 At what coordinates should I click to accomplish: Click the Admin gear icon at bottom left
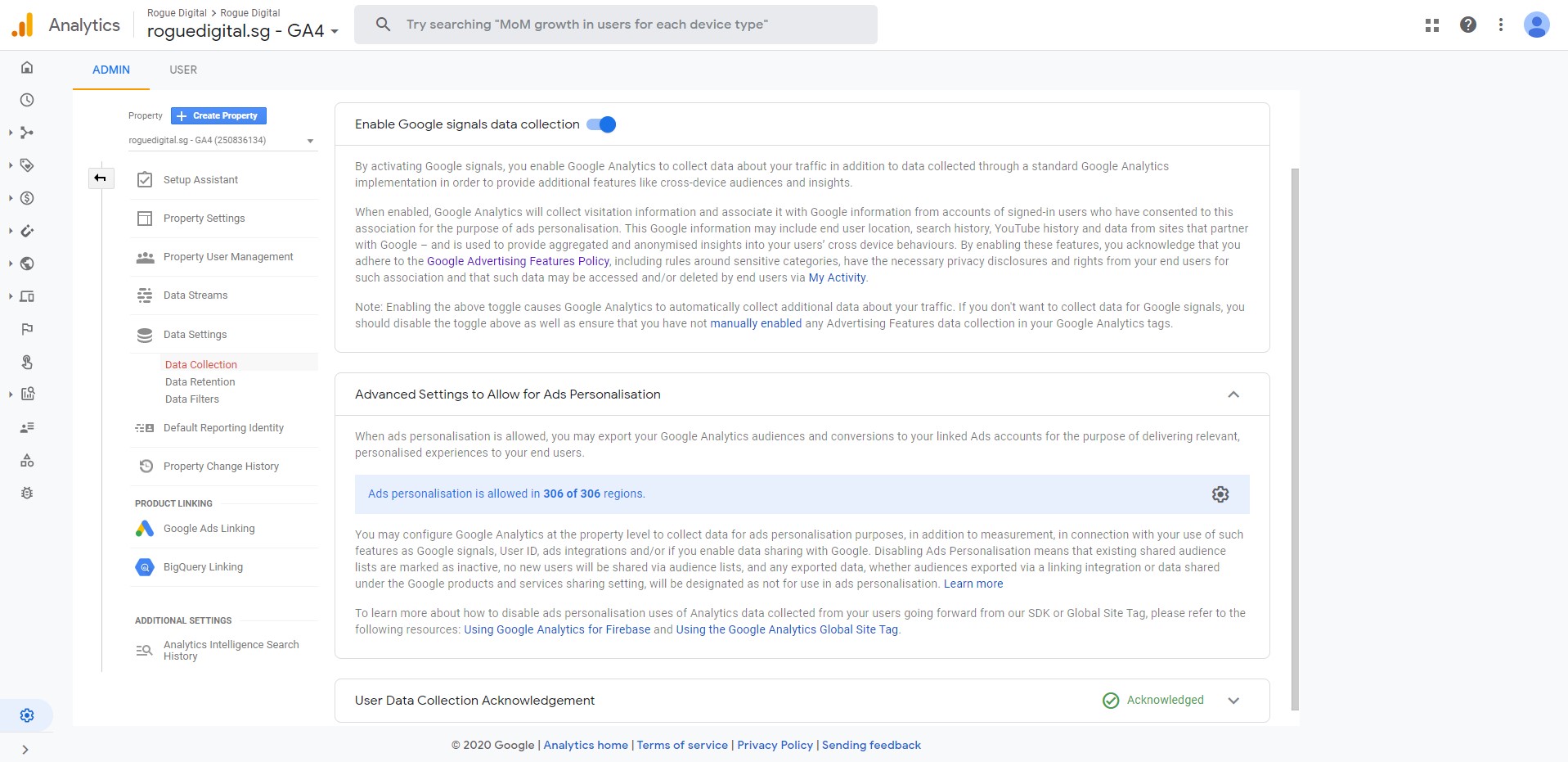click(27, 715)
